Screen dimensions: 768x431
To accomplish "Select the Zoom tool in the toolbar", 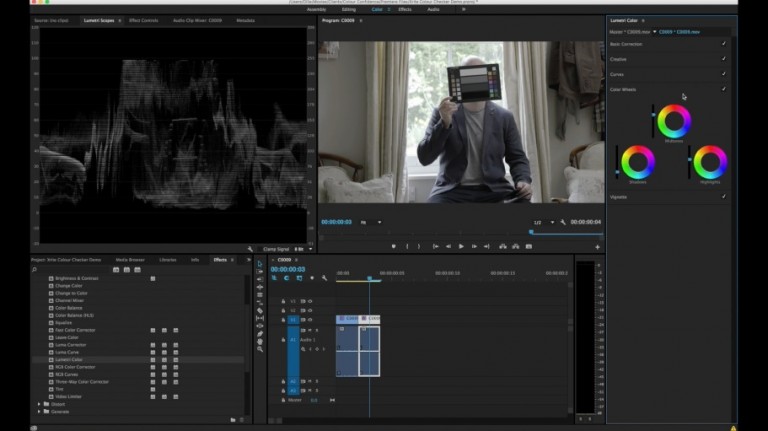I will (x=260, y=349).
